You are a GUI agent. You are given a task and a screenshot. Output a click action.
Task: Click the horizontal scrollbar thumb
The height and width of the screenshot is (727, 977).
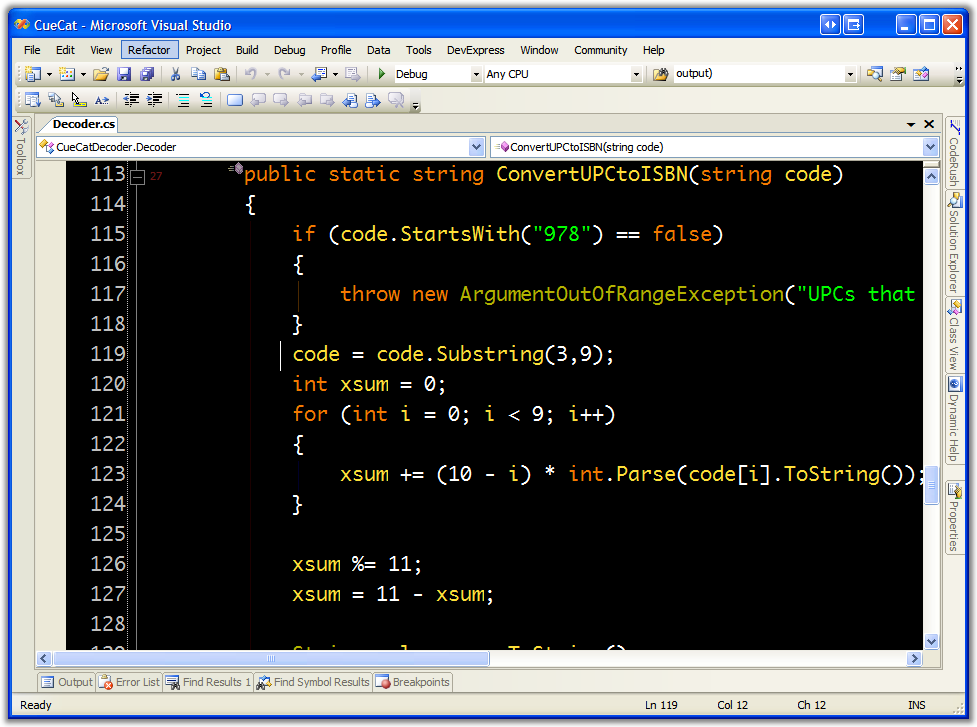271,658
